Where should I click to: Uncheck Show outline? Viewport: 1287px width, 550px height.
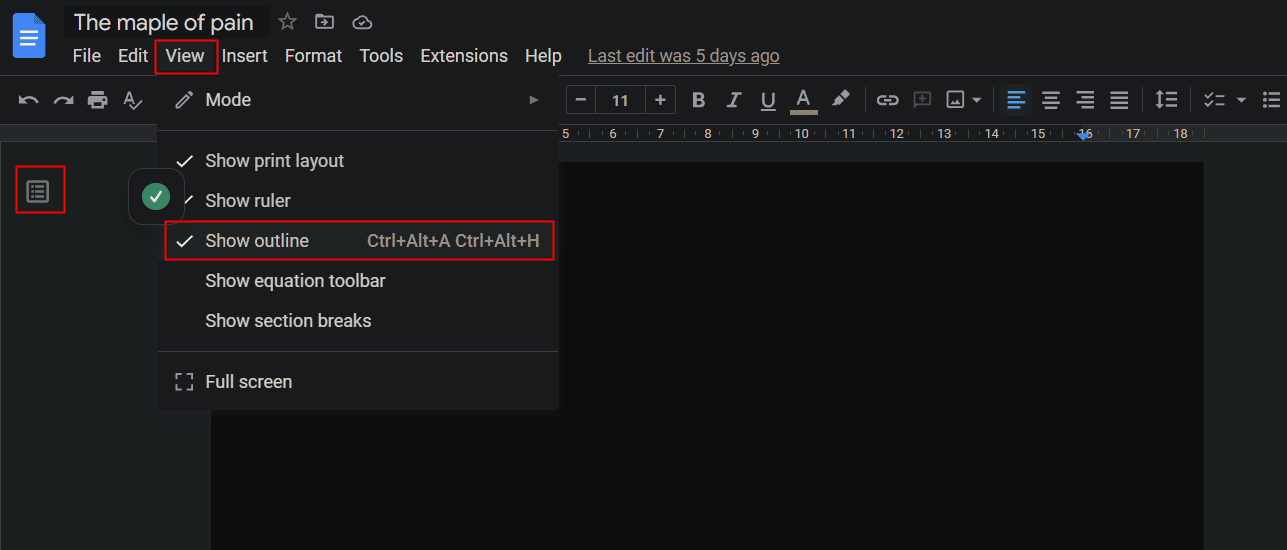pyautogui.click(x=358, y=241)
